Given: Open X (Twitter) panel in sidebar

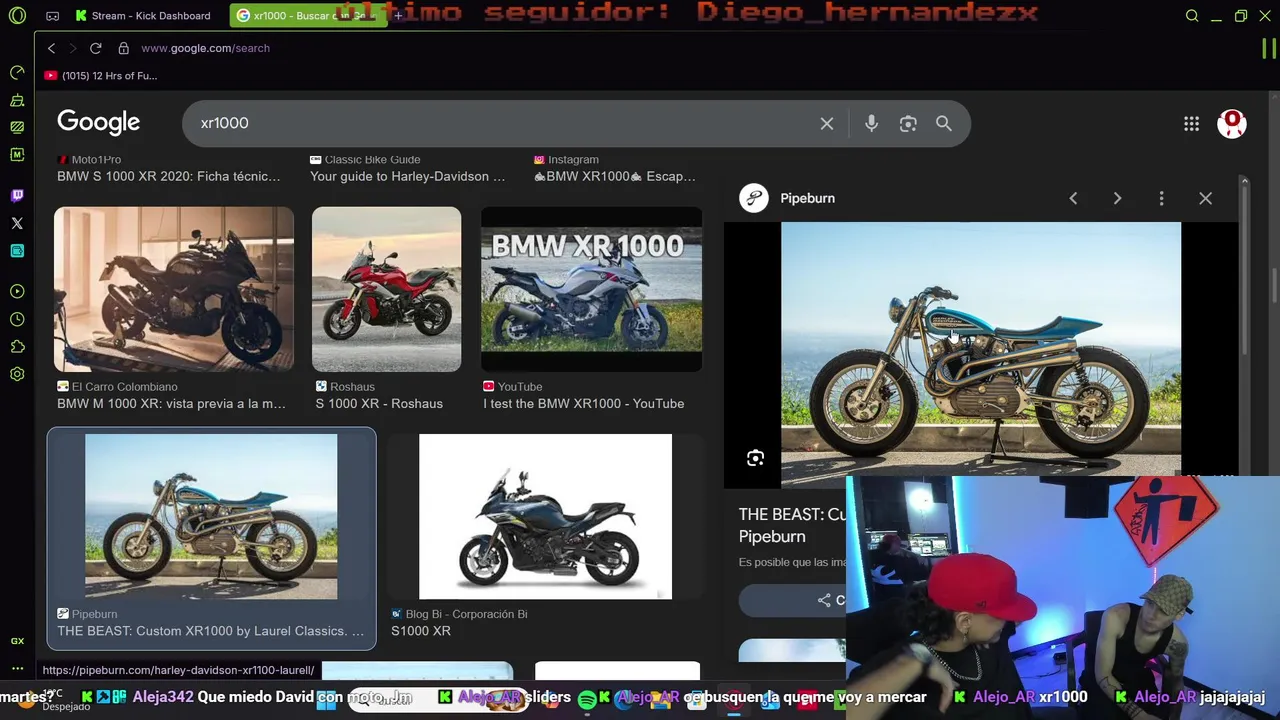Looking at the screenshot, I should pos(17,223).
